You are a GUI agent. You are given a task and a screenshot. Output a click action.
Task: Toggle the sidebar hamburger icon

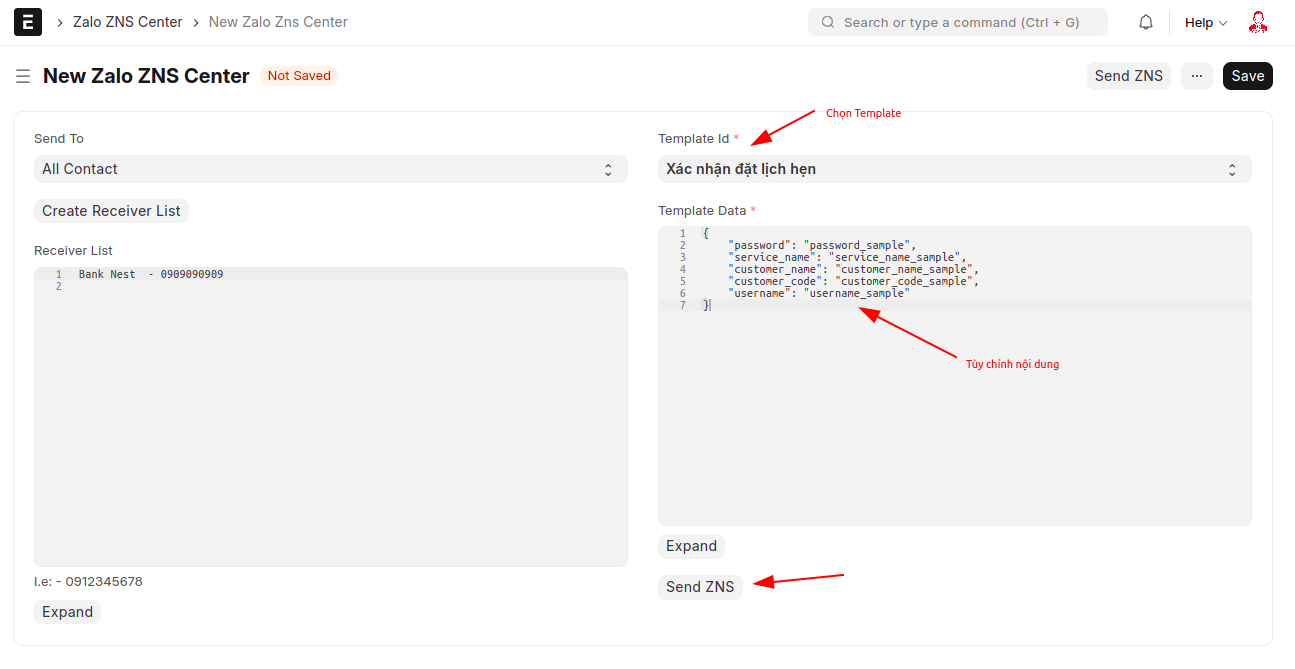(23, 76)
